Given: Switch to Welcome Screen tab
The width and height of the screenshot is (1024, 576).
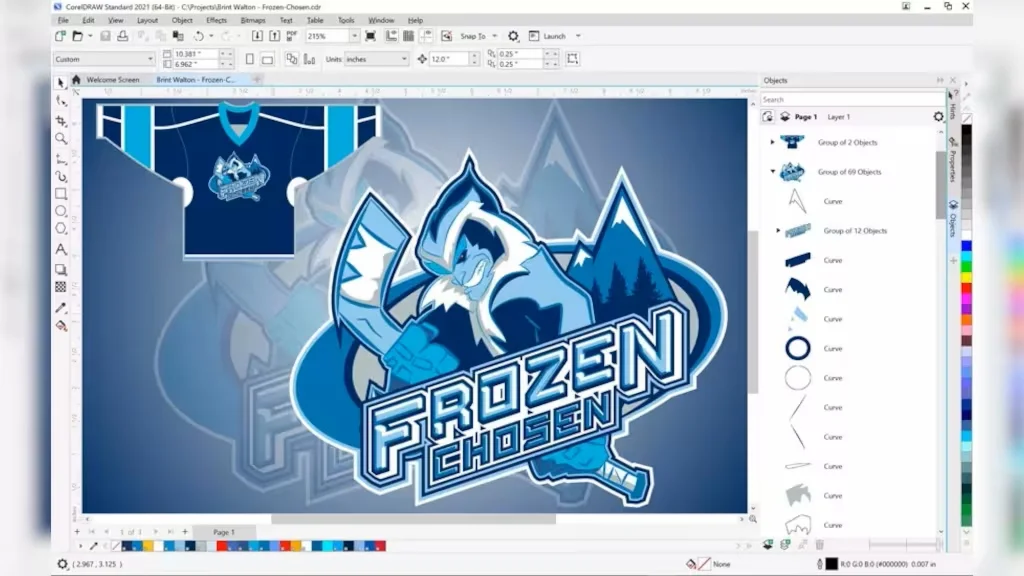Looking at the screenshot, I should pyautogui.click(x=113, y=80).
